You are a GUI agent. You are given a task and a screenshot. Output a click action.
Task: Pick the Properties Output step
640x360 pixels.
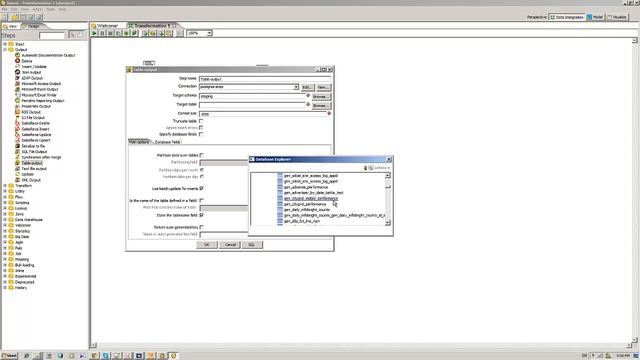click(x=36, y=106)
